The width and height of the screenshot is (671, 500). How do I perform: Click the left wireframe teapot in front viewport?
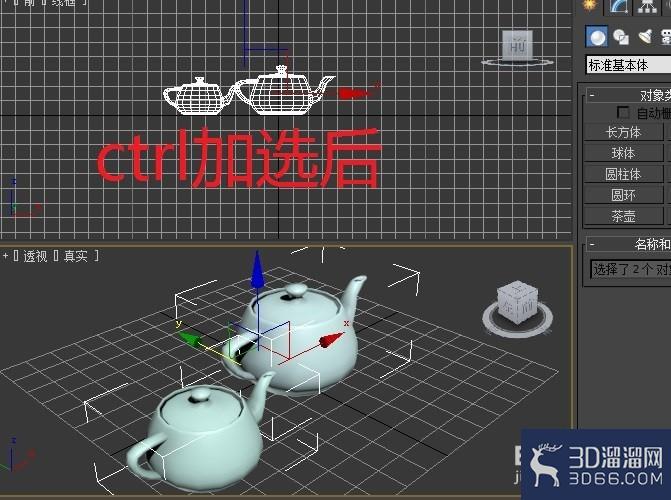coord(197,97)
